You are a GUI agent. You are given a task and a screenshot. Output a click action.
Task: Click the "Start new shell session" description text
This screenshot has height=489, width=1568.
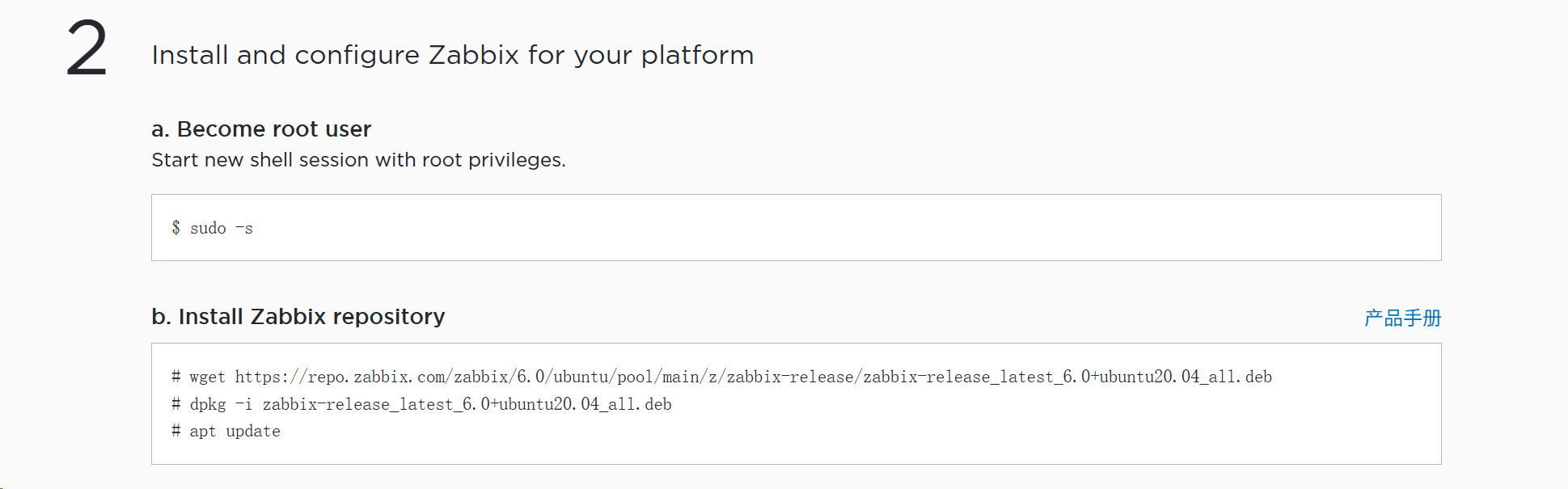(x=358, y=160)
